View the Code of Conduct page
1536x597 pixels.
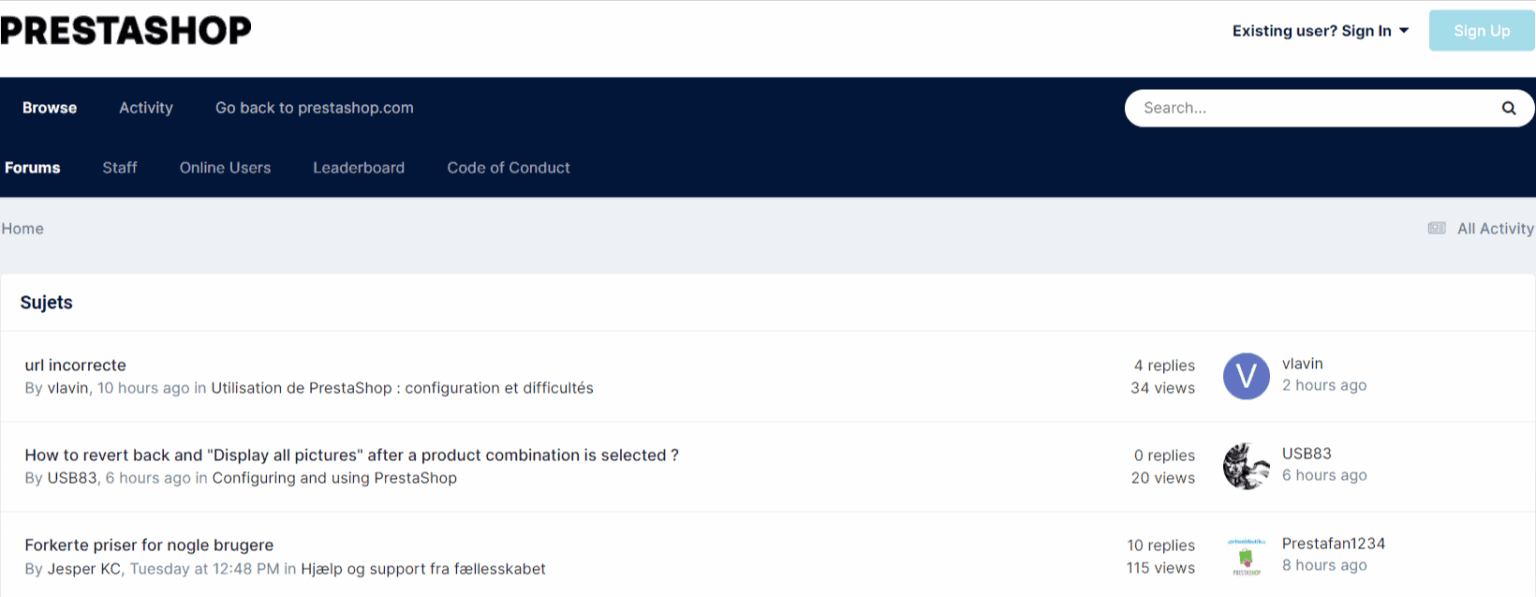point(508,167)
